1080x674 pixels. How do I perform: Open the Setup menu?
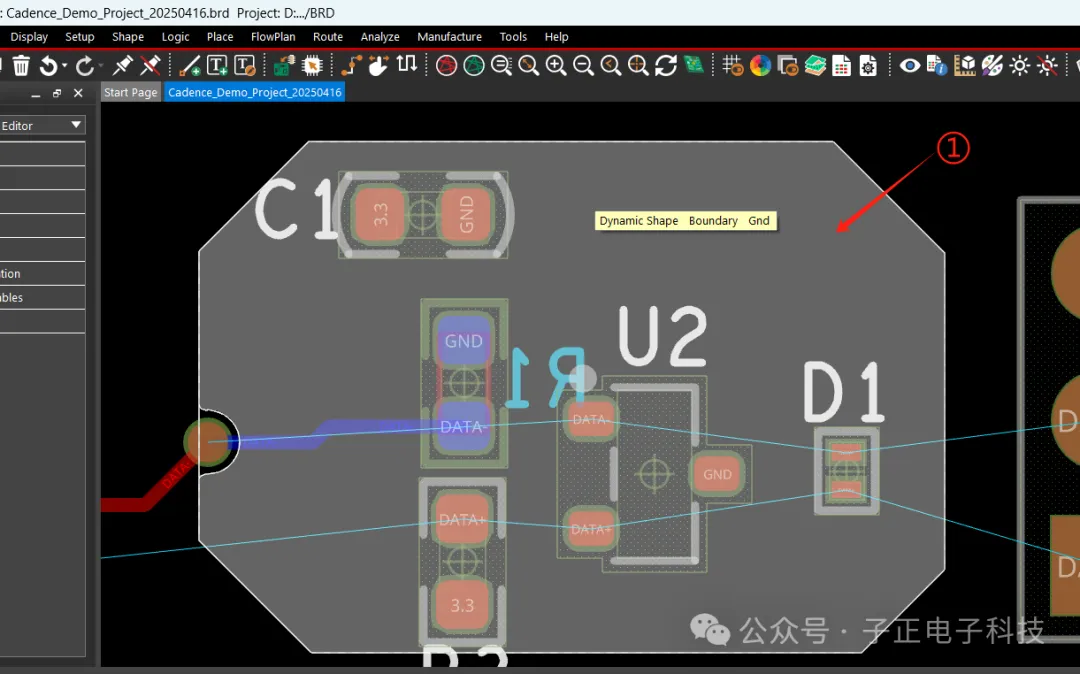pos(80,36)
